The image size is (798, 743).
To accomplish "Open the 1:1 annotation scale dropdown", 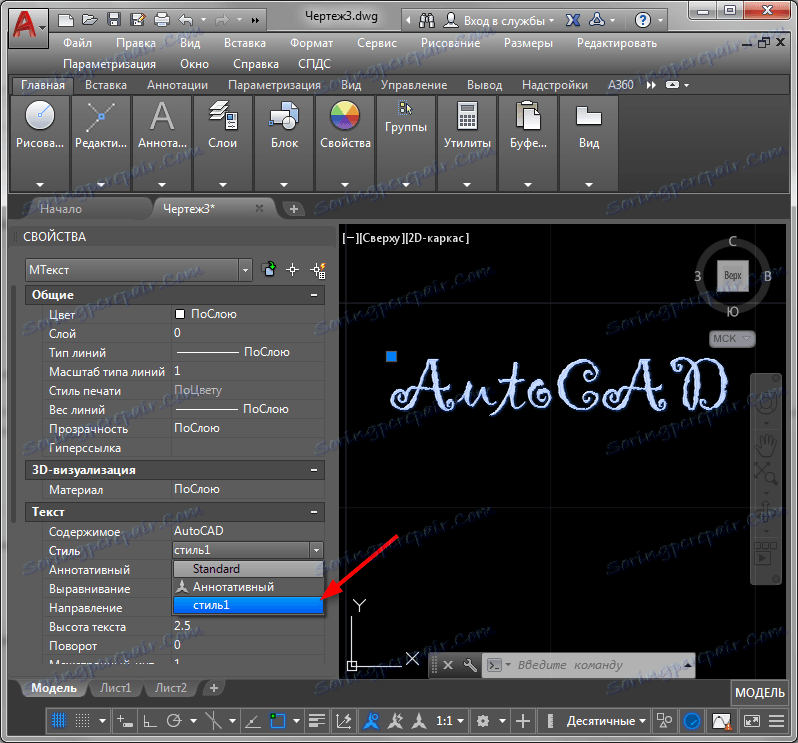I will coord(450,721).
